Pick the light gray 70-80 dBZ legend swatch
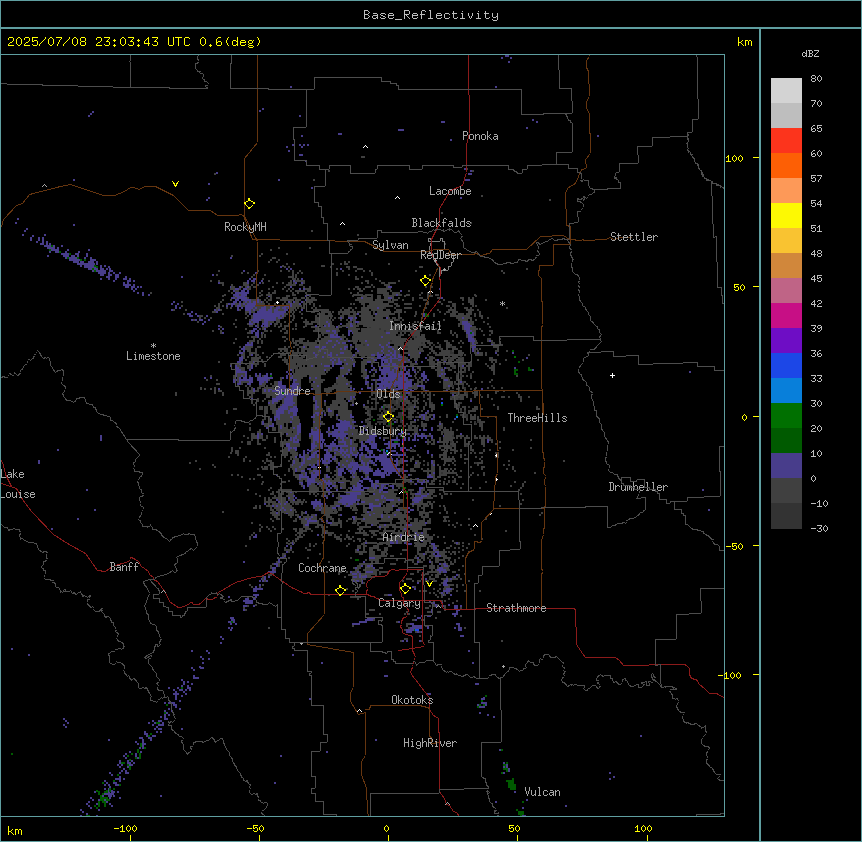This screenshot has width=862, height=842. 786,91
